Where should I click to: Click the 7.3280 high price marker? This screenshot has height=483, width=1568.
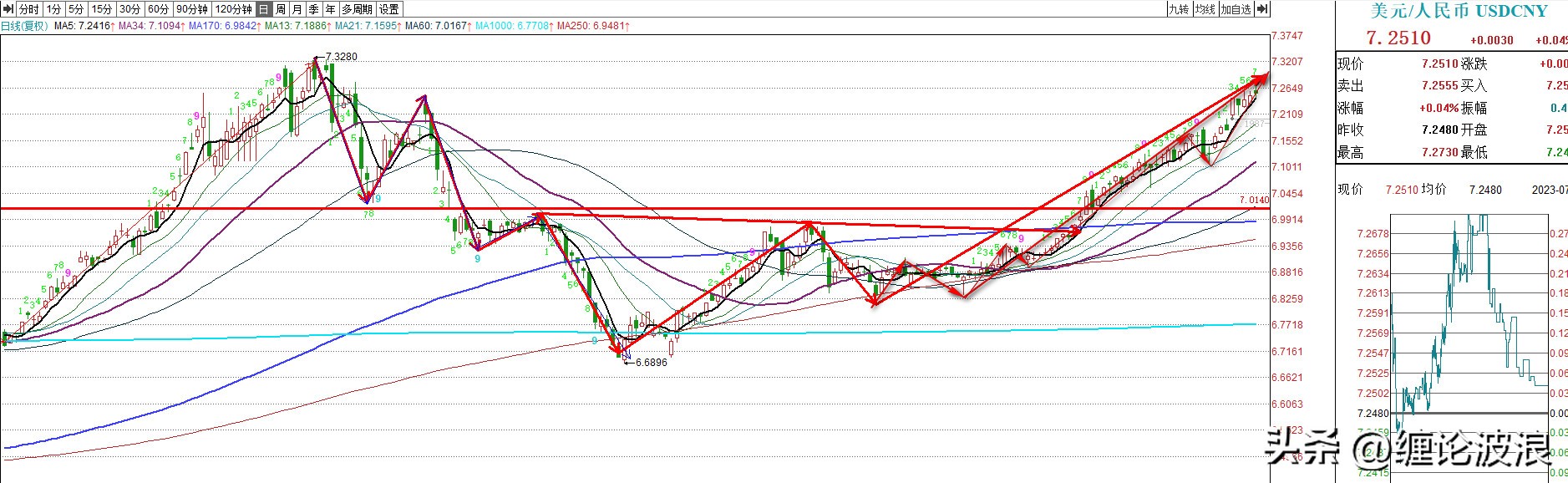coord(341,57)
